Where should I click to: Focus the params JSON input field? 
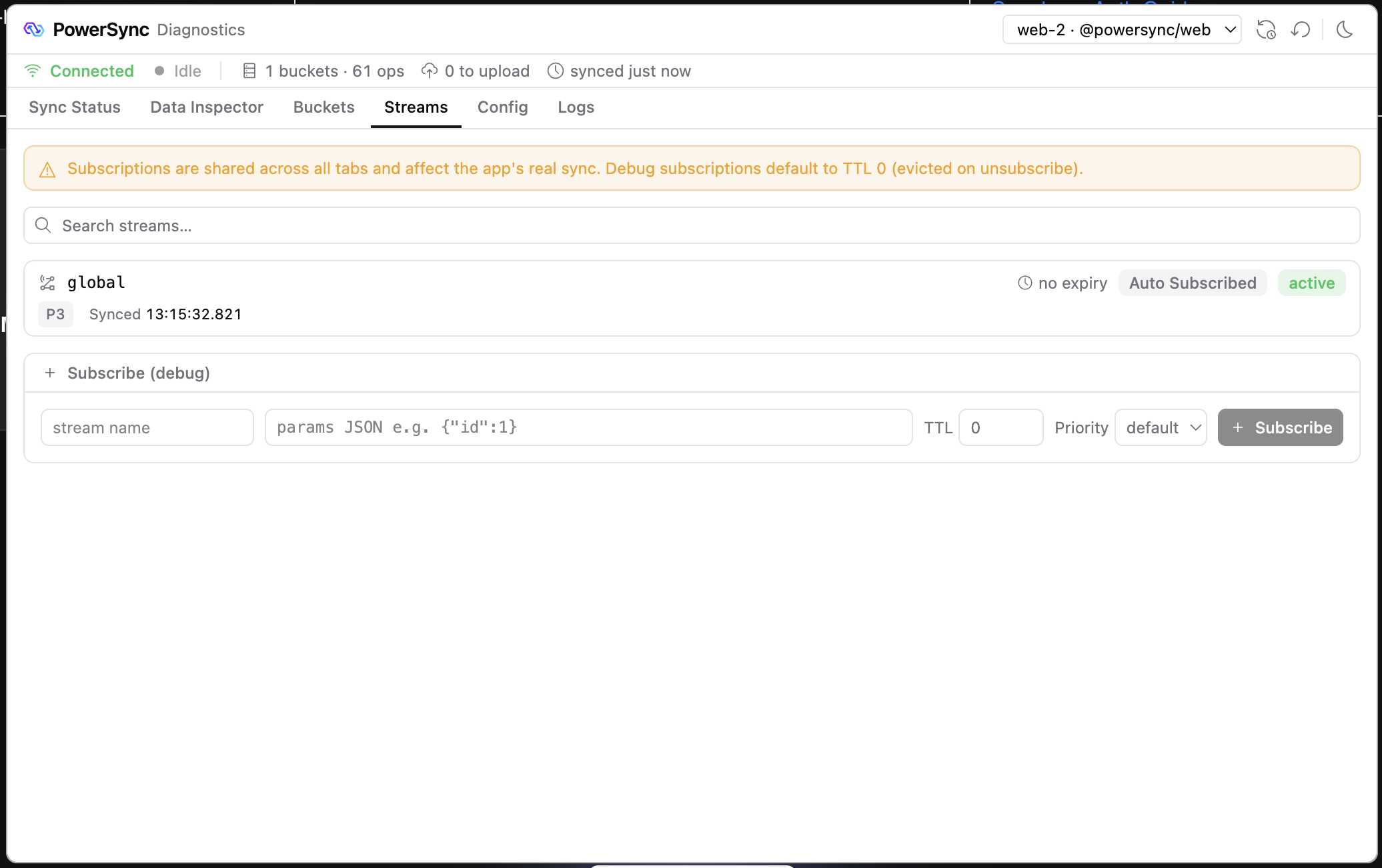(x=588, y=427)
